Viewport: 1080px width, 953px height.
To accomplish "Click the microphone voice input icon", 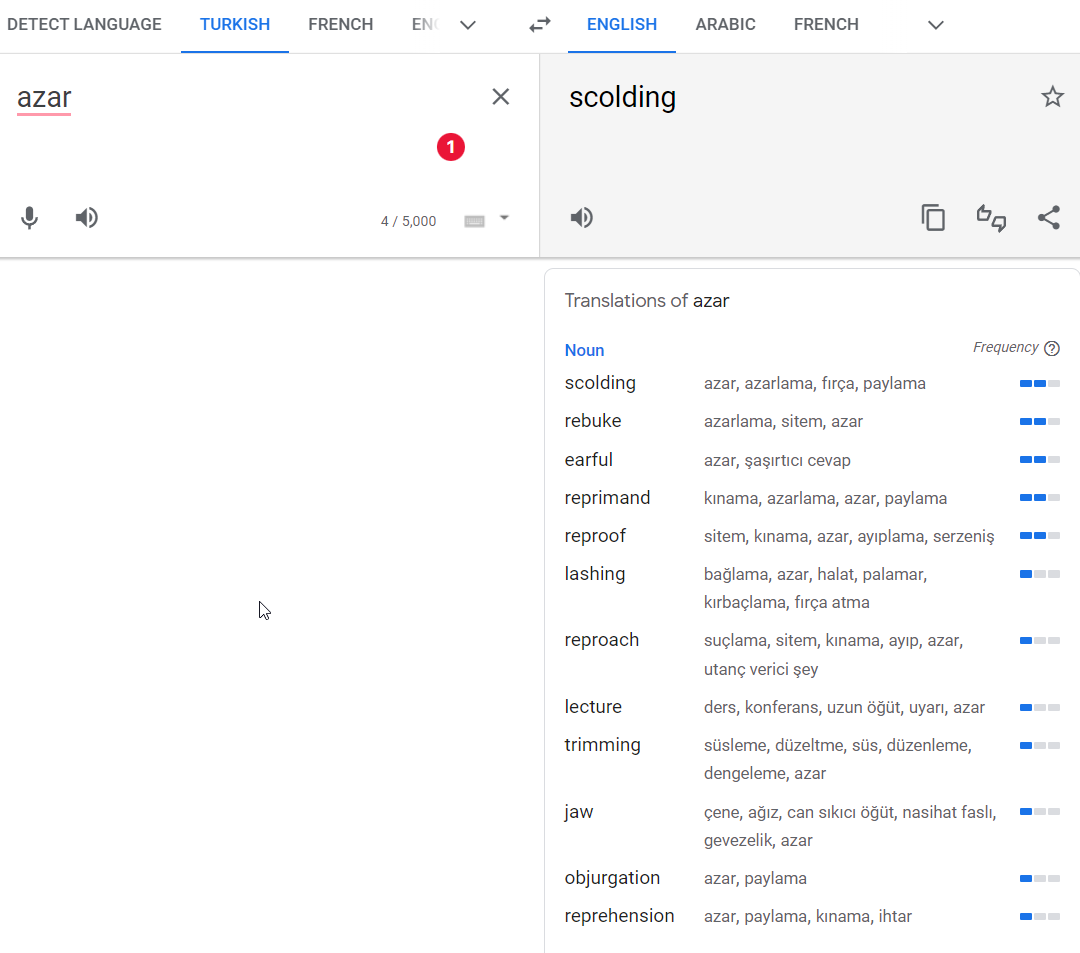I will [x=30, y=218].
